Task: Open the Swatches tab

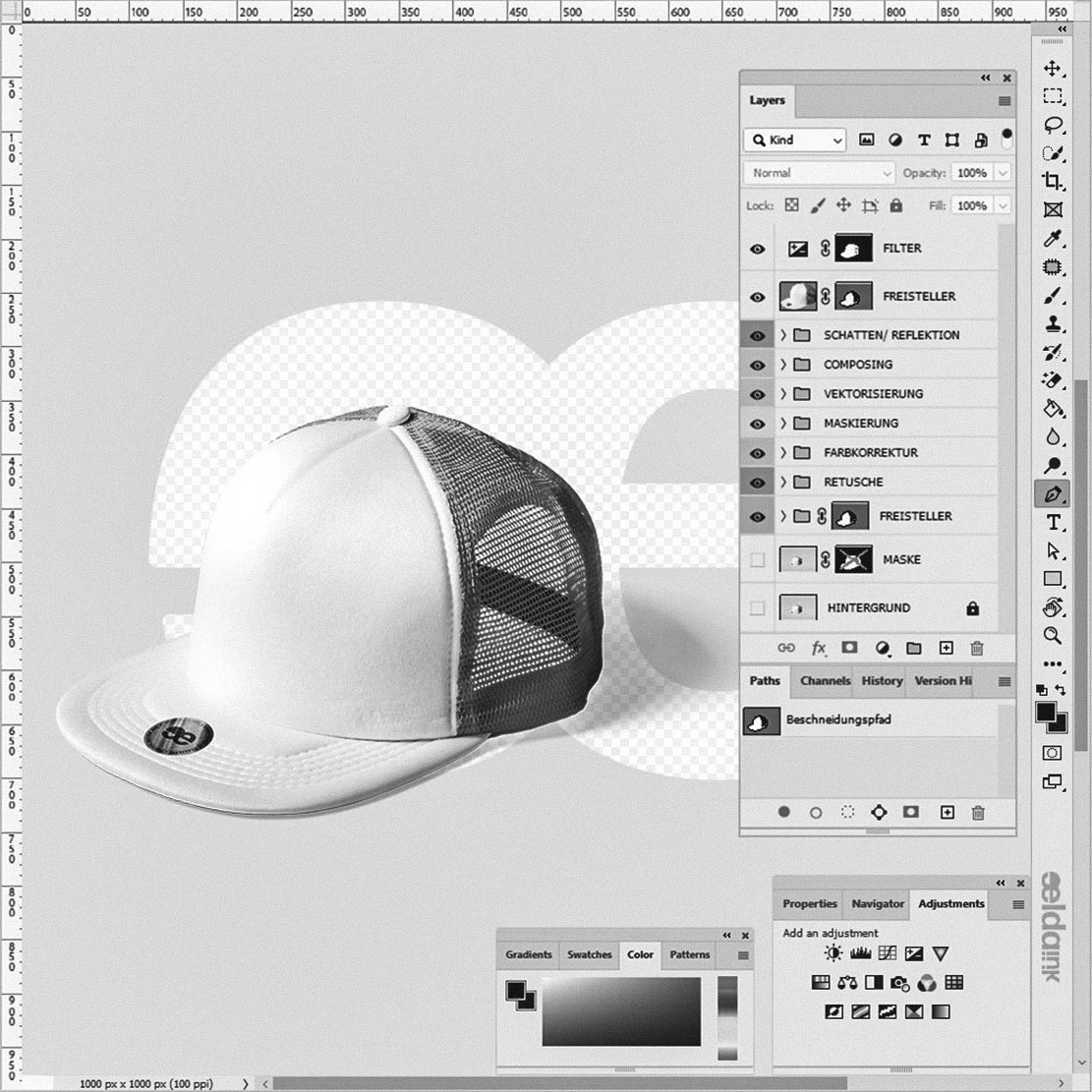Action: tap(589, 954)
